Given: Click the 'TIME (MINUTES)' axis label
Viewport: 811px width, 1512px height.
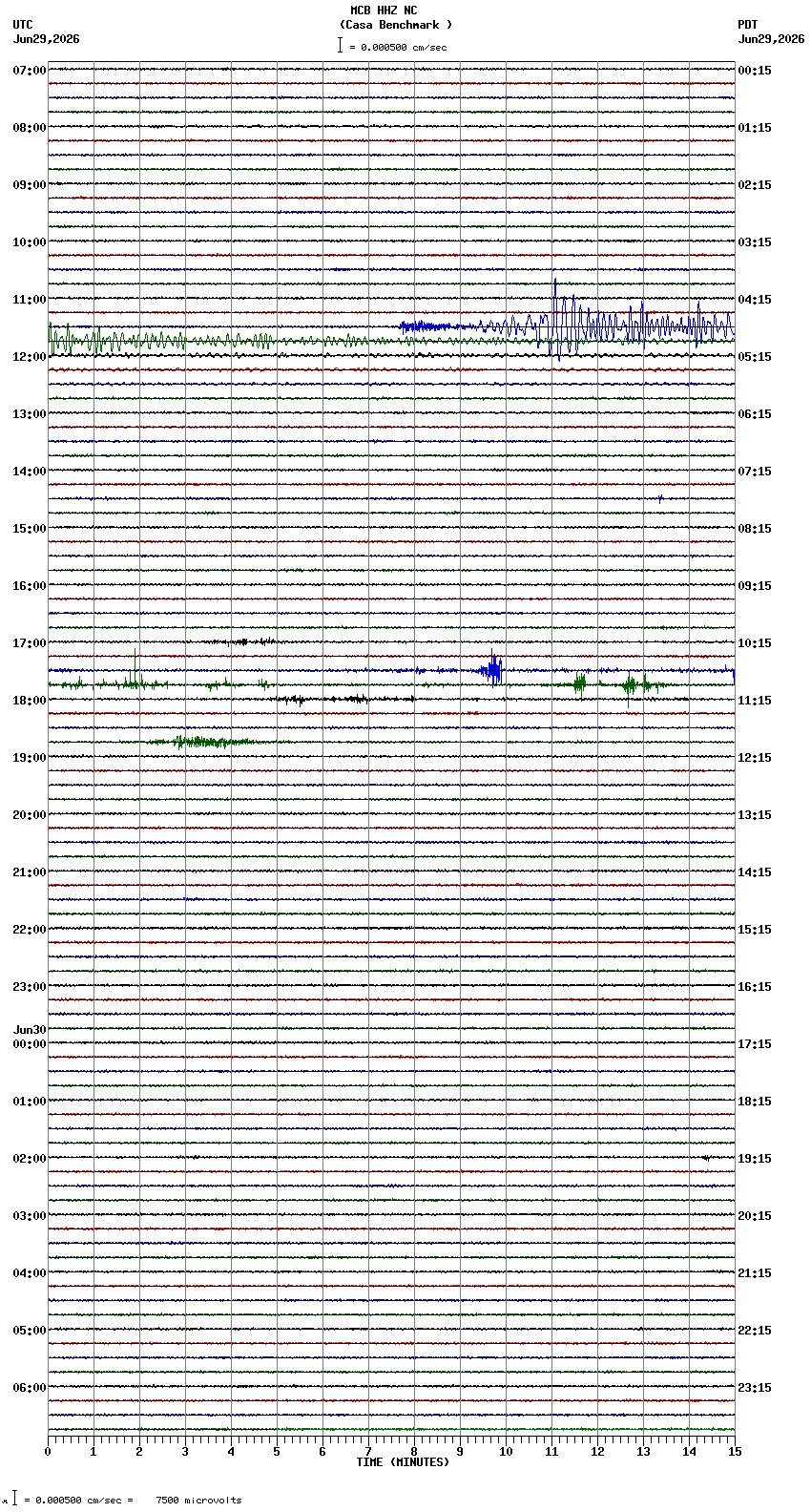Looking at the screenshot, I should coord(403,1462).
